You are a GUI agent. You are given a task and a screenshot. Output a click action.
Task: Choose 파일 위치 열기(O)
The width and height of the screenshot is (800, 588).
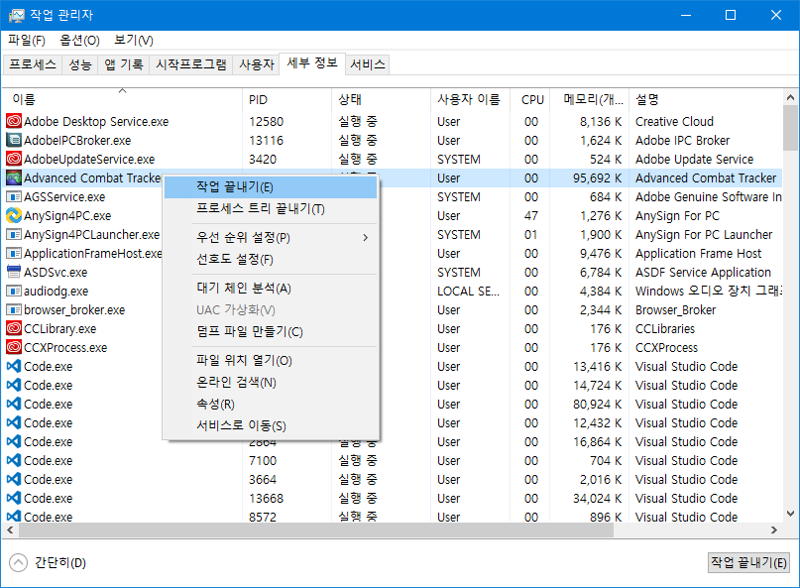tap(271, 360)
